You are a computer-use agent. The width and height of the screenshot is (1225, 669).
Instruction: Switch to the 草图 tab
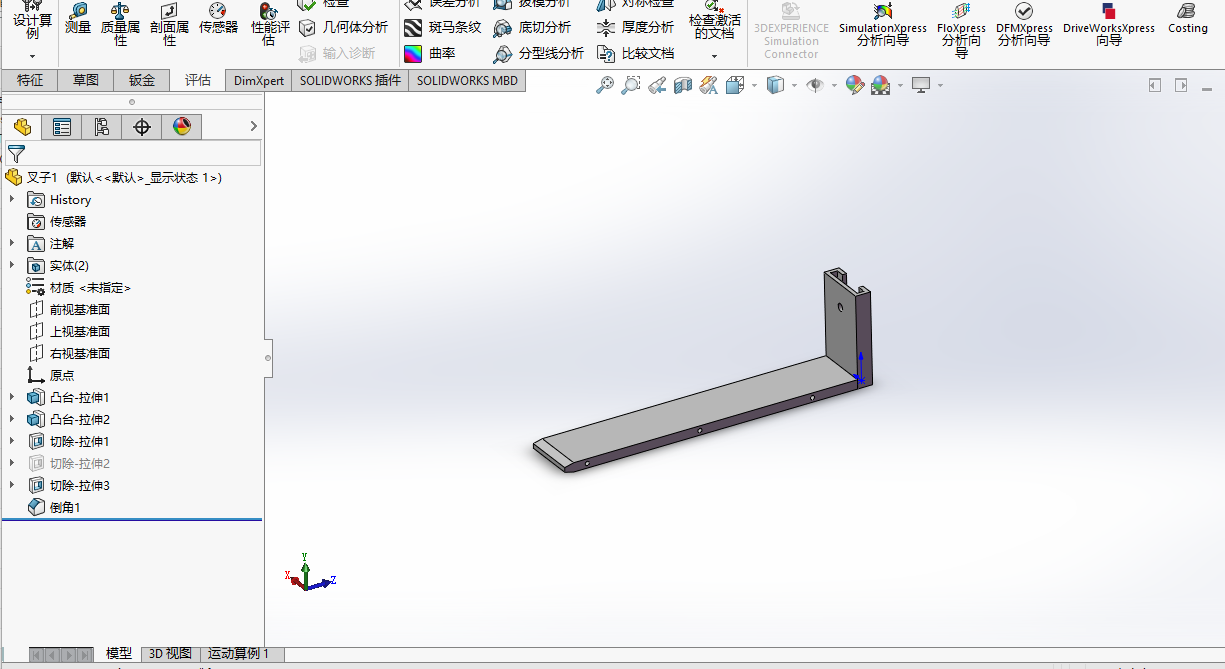point(86,80)
